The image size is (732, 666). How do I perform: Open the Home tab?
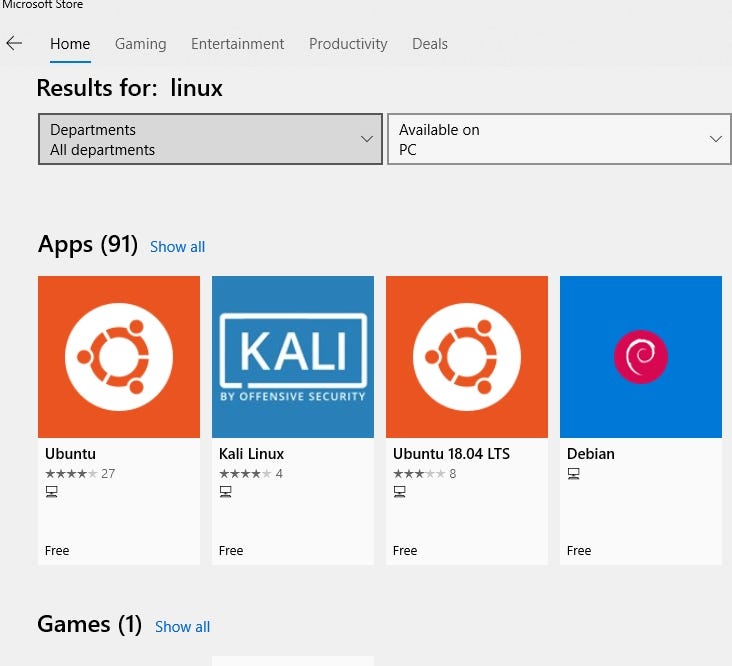pyautogui.click(x=70, y=44)
